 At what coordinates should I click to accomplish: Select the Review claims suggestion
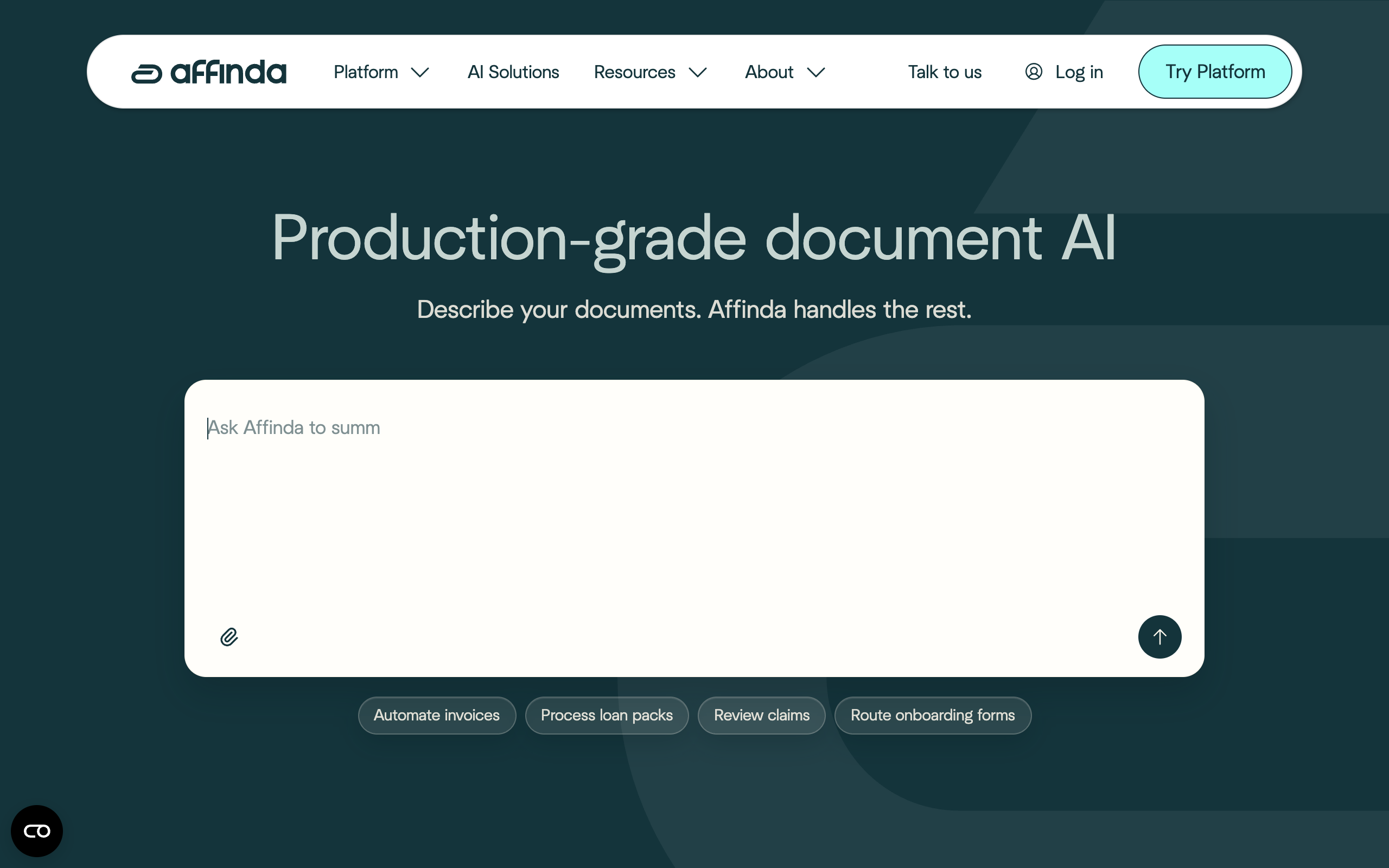(x=761, y=716)
